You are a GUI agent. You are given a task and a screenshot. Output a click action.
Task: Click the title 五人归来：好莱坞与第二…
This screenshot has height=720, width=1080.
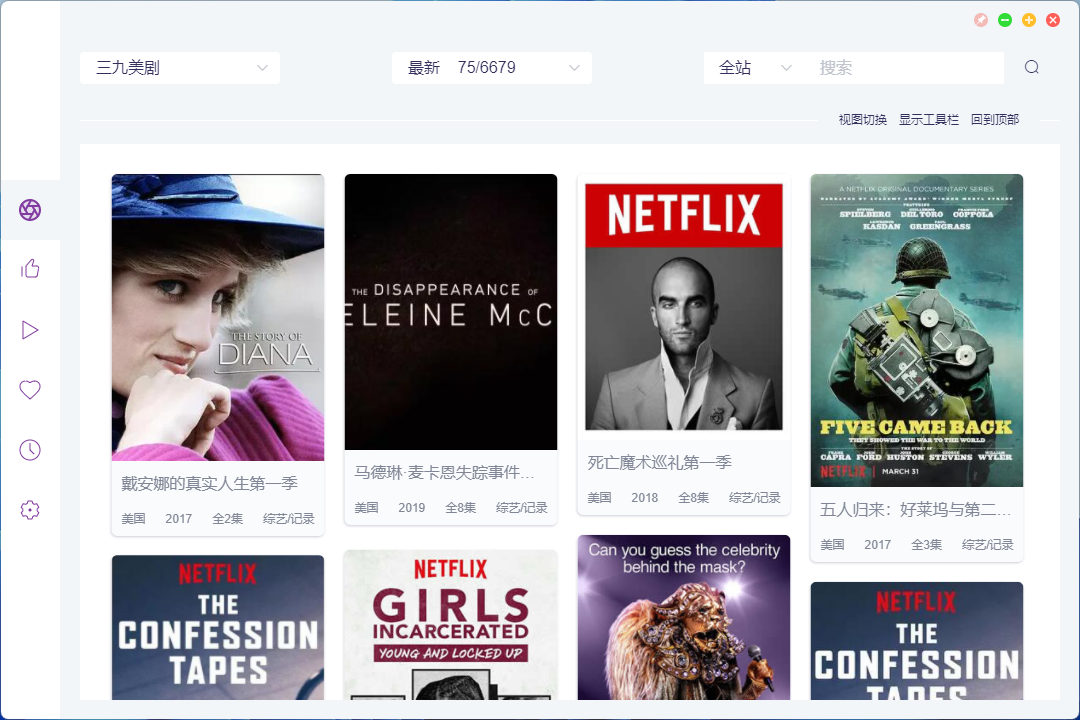pos(915,510)
